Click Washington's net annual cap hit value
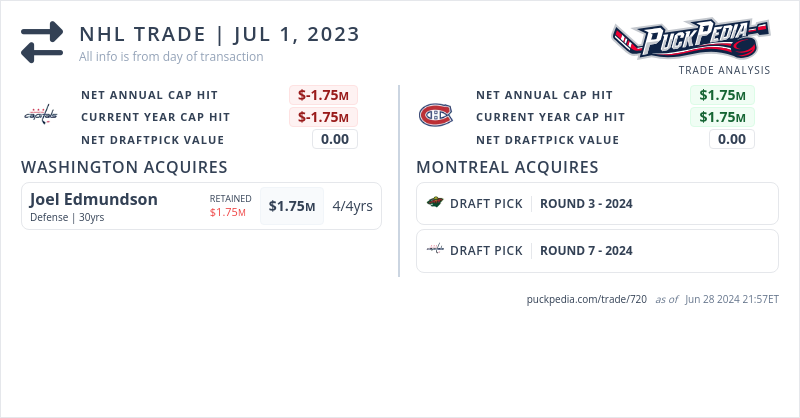Screen dimensions: 800x418 (x=323, y=95)
